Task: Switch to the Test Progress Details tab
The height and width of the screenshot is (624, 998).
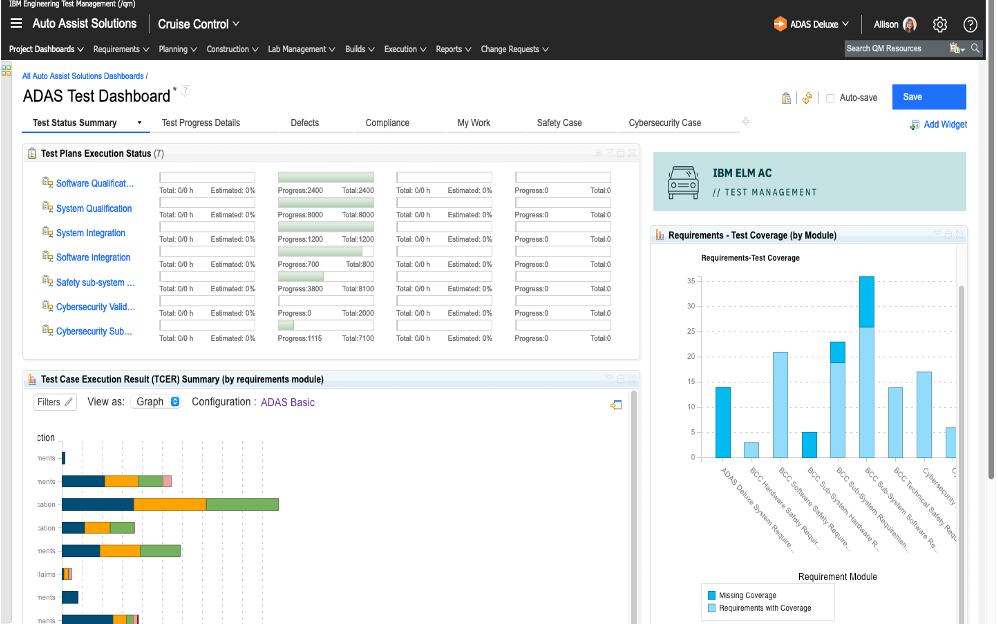Action: click(x=200, y=123)
